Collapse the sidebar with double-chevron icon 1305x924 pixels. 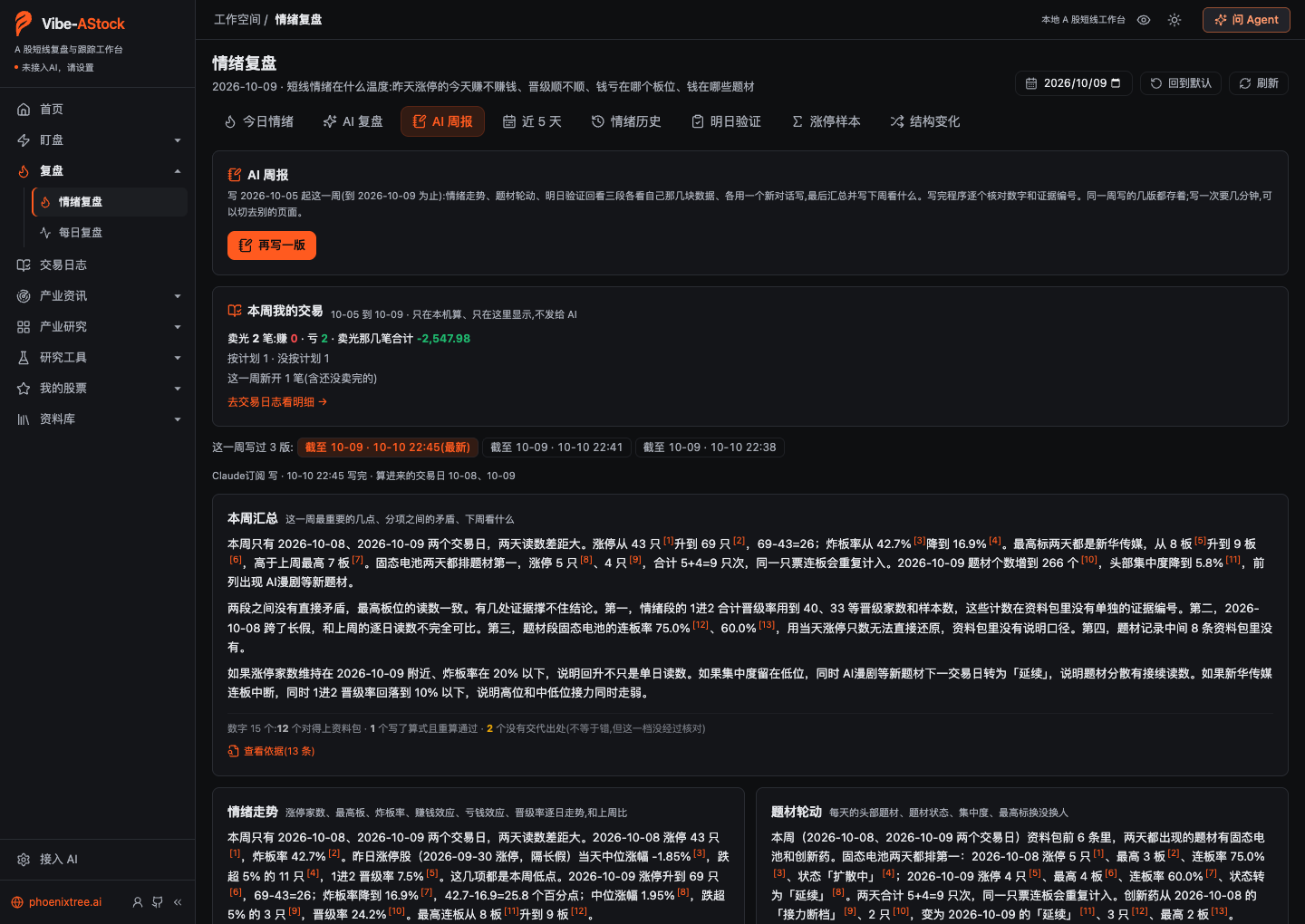[x=178, y=902]
